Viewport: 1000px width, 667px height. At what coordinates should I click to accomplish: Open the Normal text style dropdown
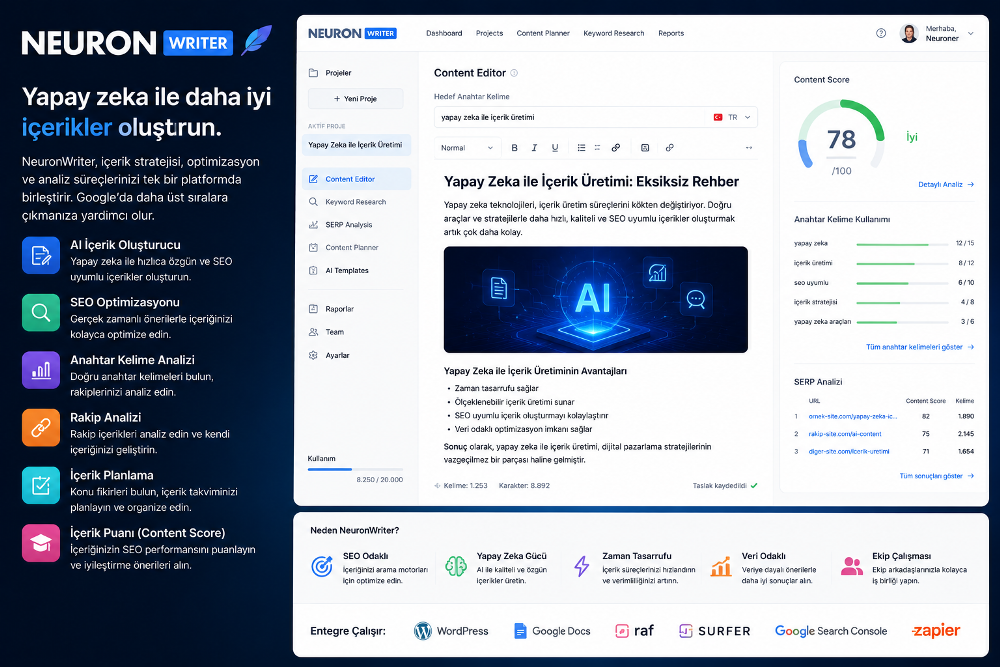click(467, 147)
